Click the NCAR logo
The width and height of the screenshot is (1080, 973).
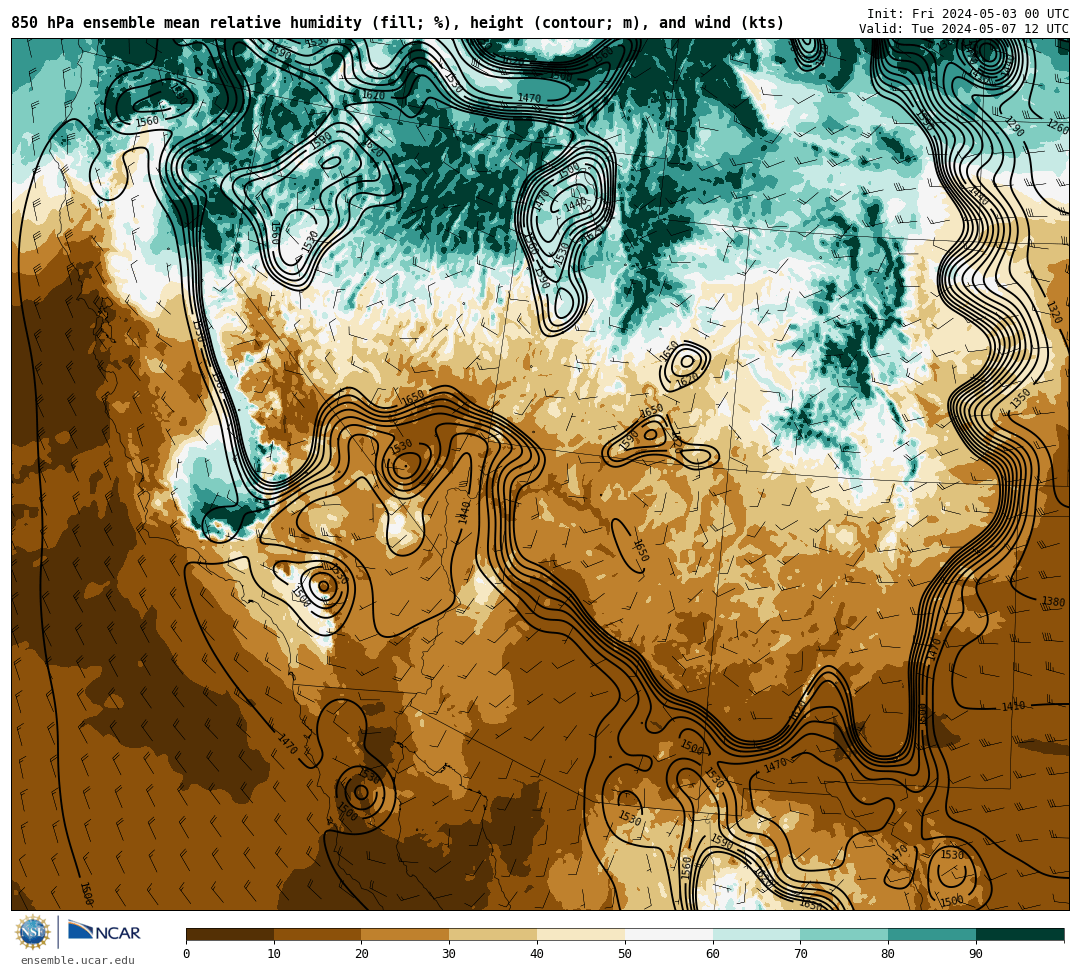[x=104, y=931]
